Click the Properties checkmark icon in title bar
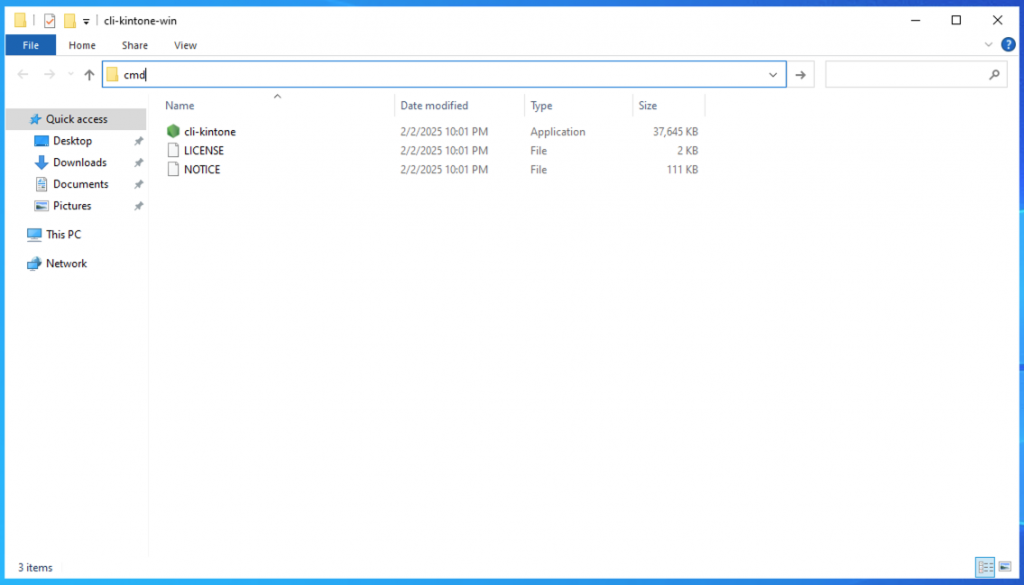 [50, 21]
